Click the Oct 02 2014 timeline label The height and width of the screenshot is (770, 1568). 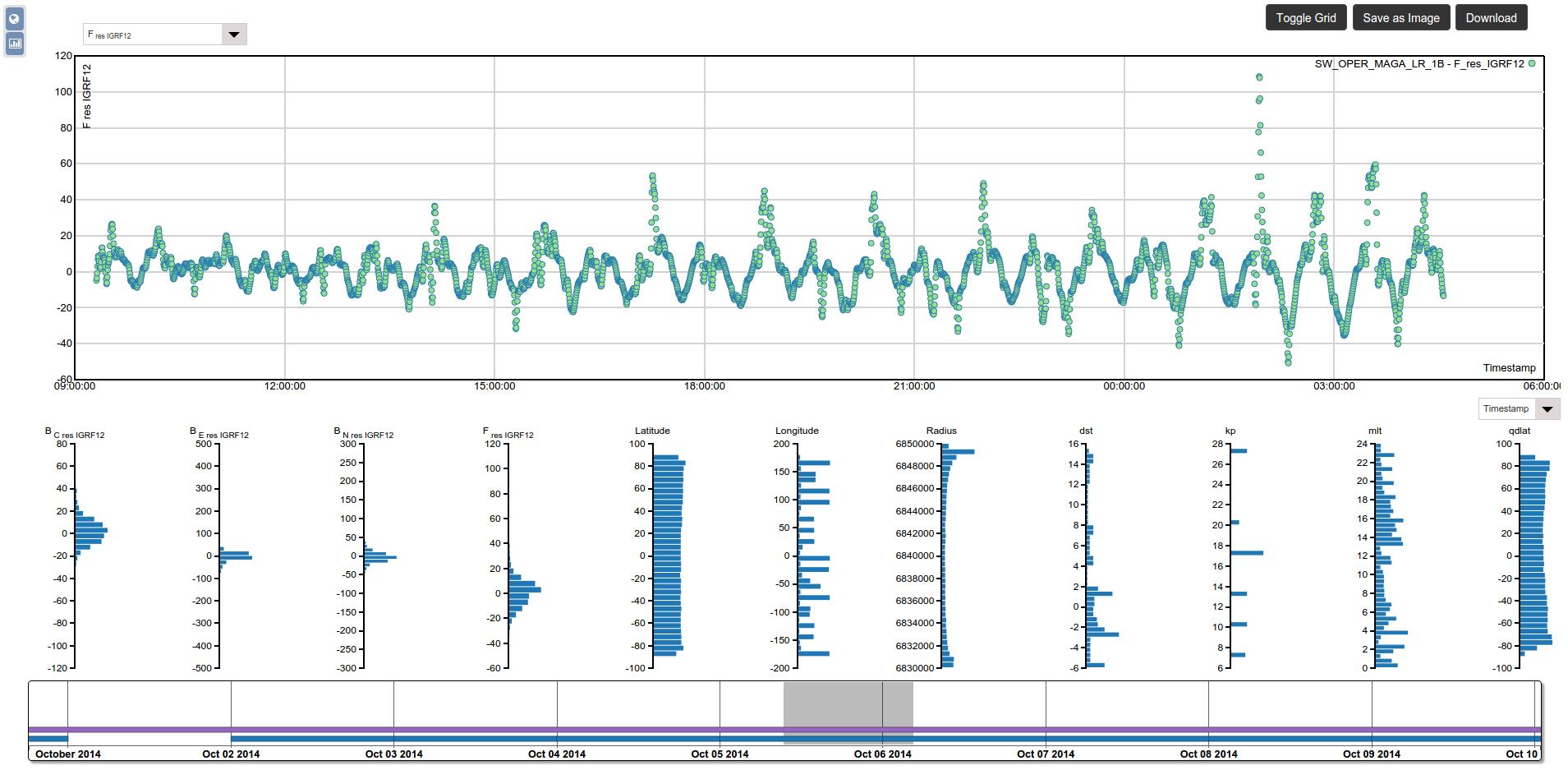tap(231, 754)
